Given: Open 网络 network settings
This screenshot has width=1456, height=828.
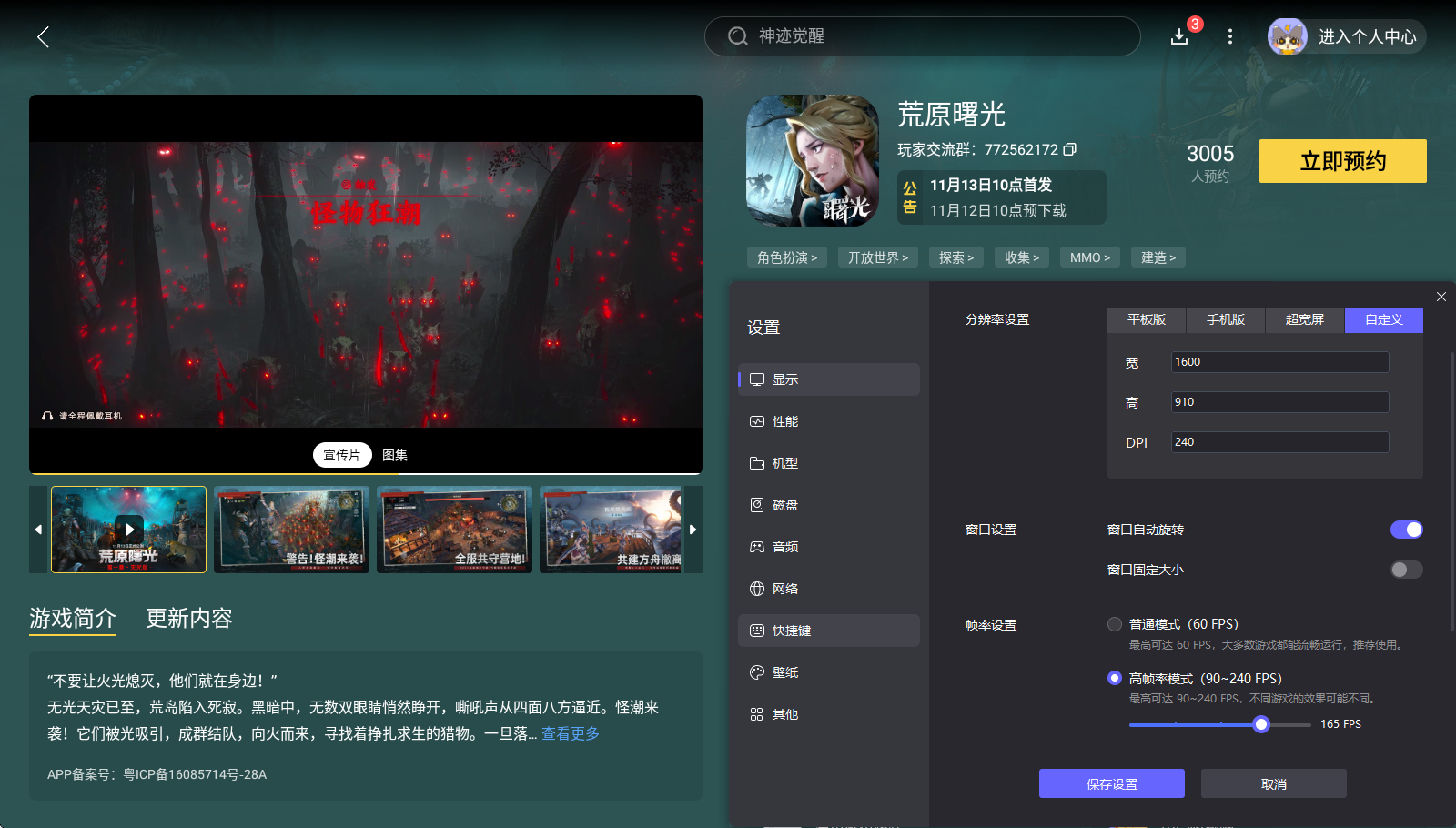Looking at the screenshot, I should (x=829, y=589).
